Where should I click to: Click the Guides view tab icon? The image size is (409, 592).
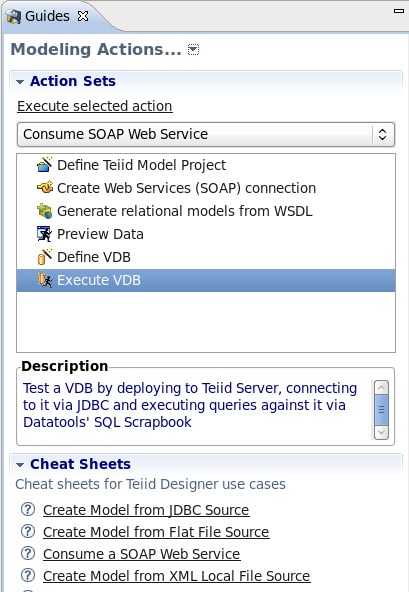(x=13, y=16)
